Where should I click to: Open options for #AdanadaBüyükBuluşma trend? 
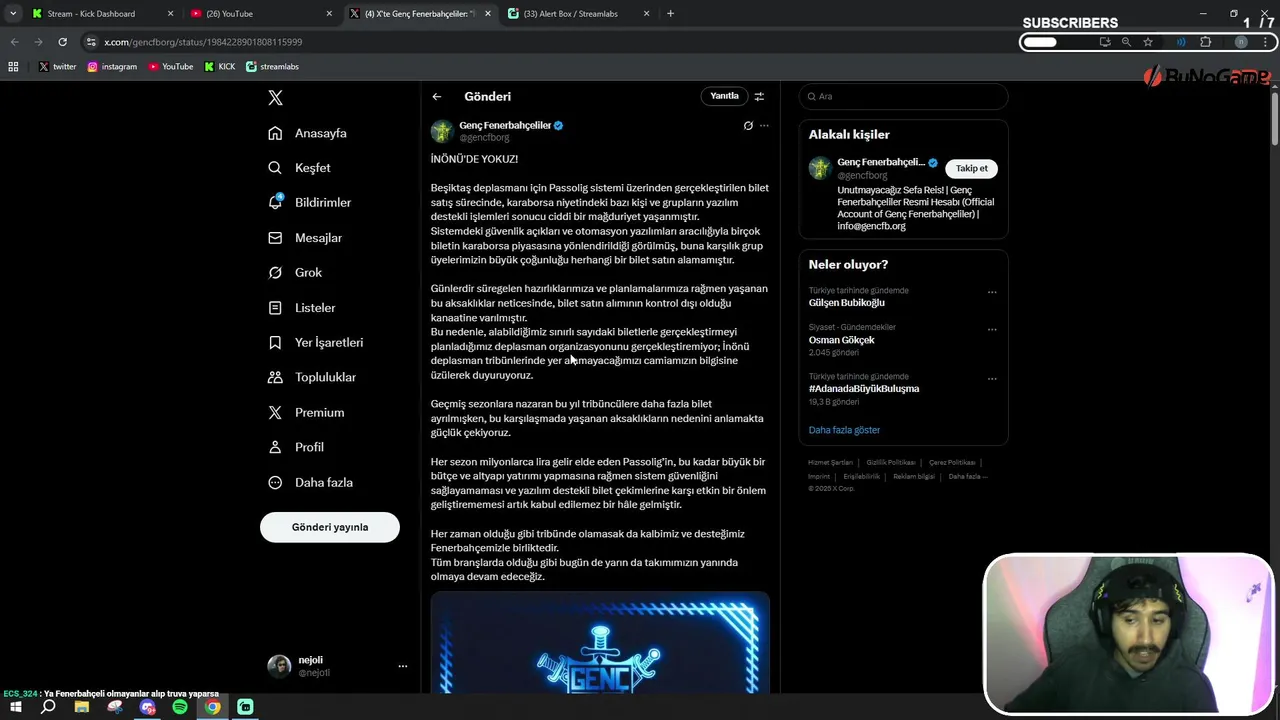click(992, 378)
